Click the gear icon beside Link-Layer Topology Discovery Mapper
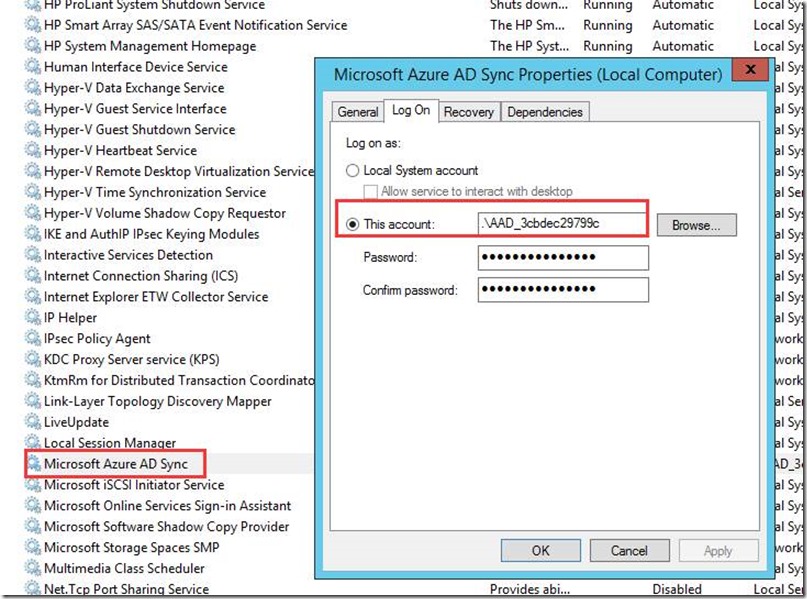The height and width of the screenshot is (599, 807). 32,401
